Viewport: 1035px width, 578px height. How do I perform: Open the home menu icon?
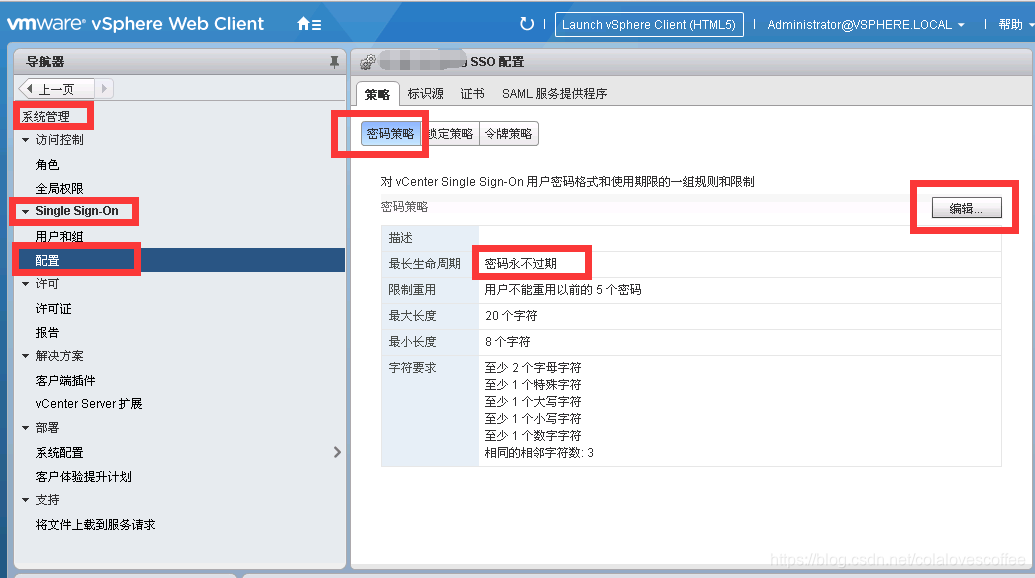[x=309, y=24]
